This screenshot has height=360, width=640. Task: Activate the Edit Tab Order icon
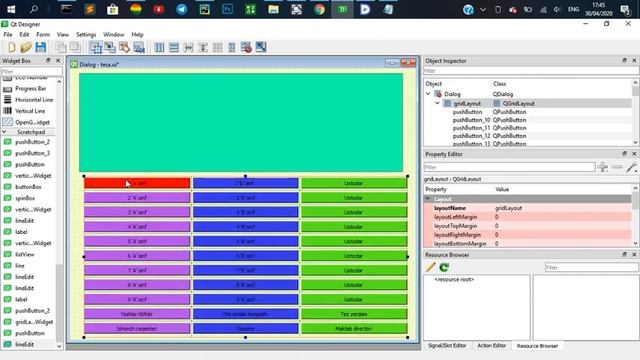pos(139,47)
